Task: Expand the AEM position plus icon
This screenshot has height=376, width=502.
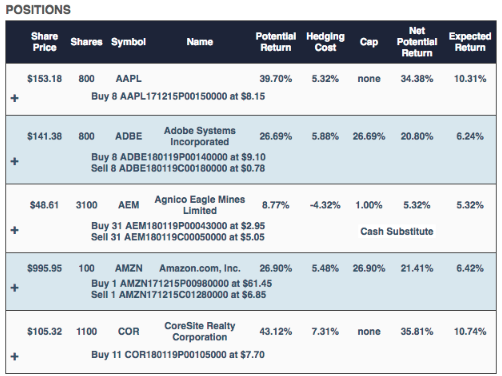Action: click(x=15, y=230)
